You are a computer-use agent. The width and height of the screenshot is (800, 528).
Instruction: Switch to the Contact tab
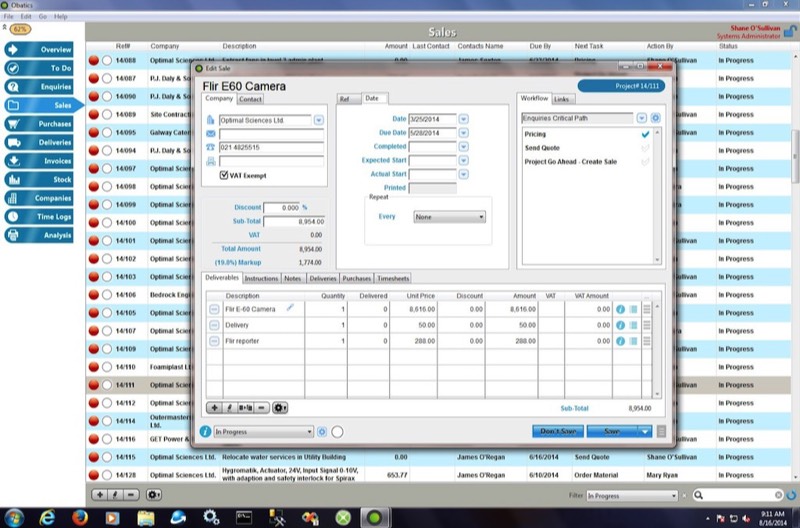tap(250, 99)
